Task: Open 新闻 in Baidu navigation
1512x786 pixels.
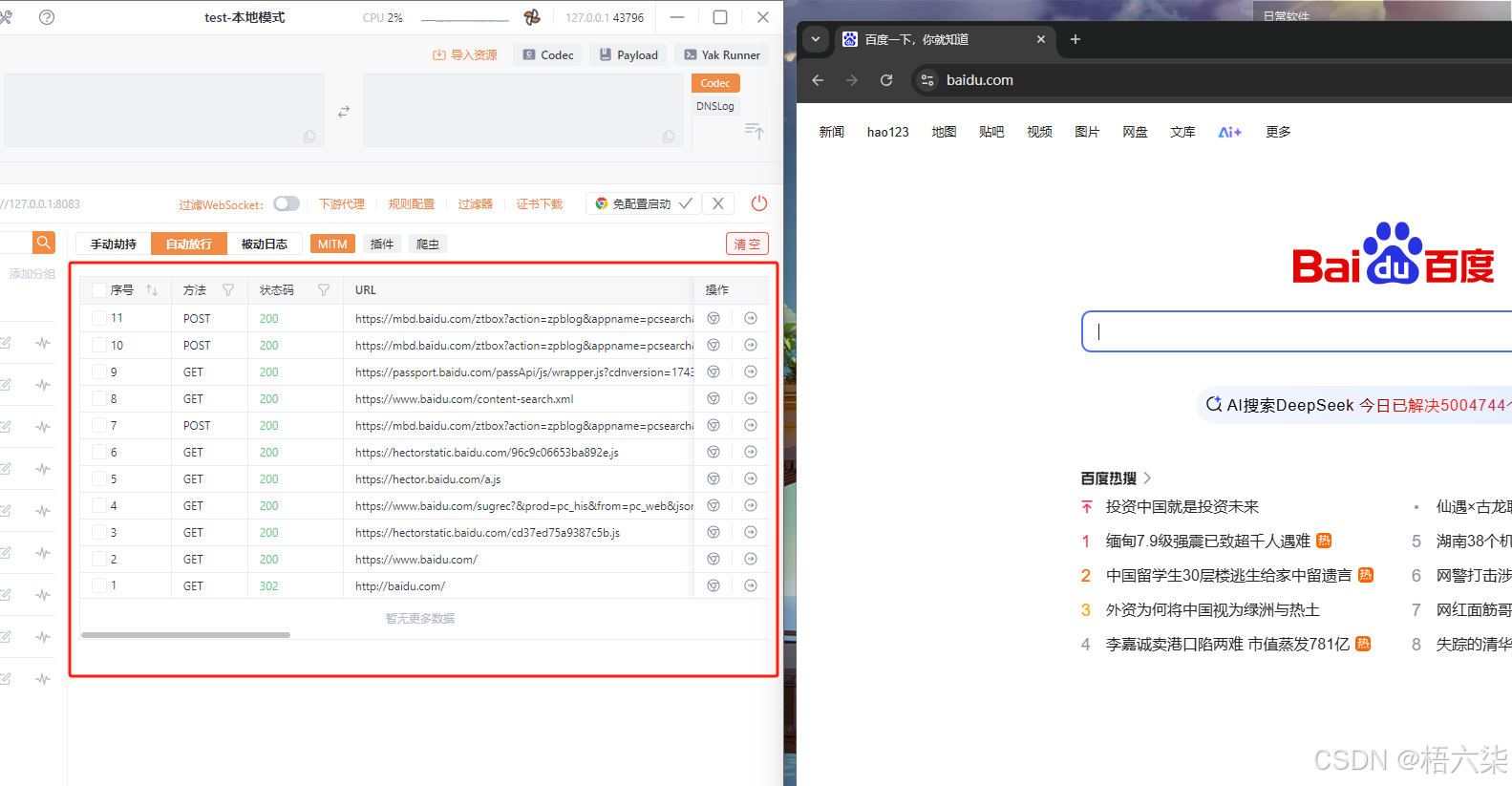Action: (x=832, y=132)
